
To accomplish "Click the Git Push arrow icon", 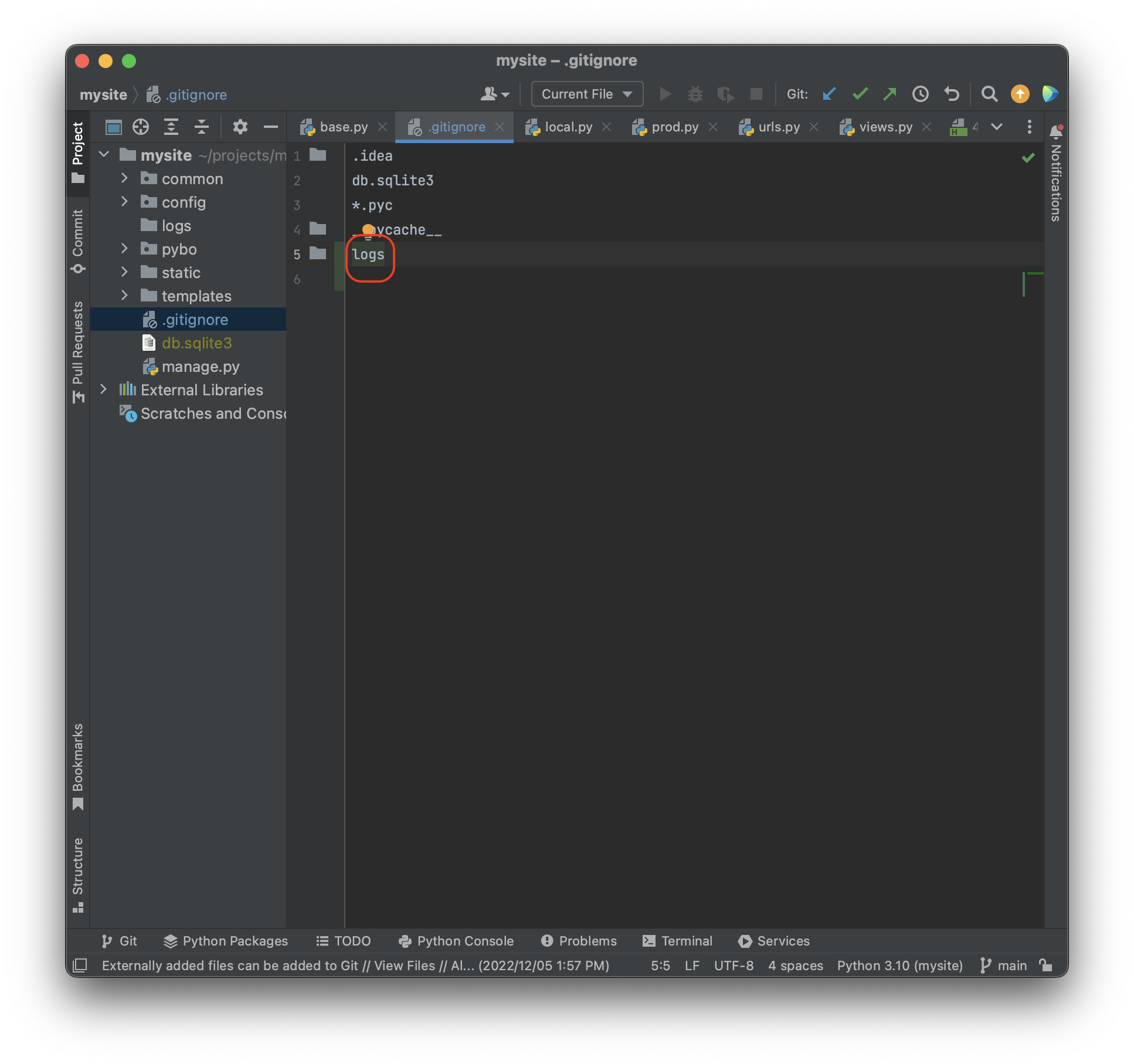I will point(890,94).
